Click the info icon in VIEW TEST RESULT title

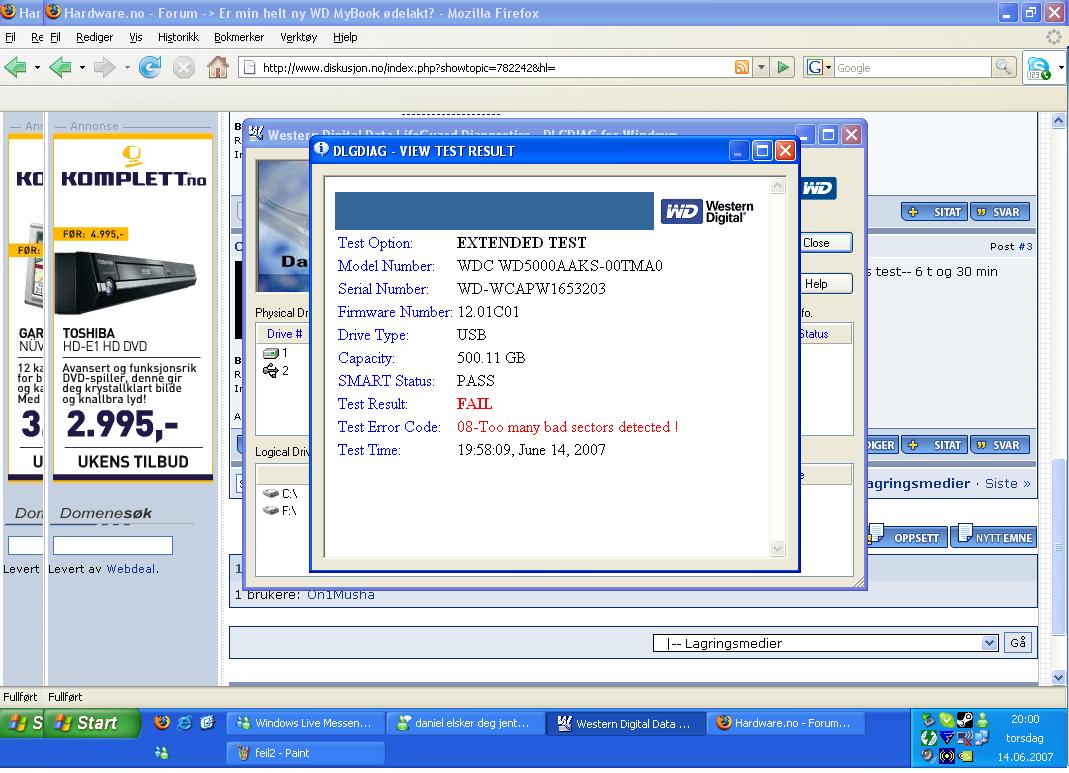tap(321, 149)
